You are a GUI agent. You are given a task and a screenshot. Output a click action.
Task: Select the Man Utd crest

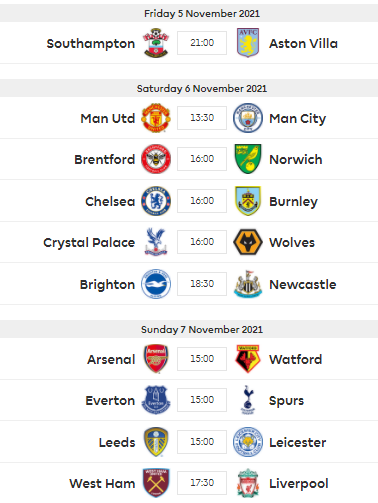point(156,118)
